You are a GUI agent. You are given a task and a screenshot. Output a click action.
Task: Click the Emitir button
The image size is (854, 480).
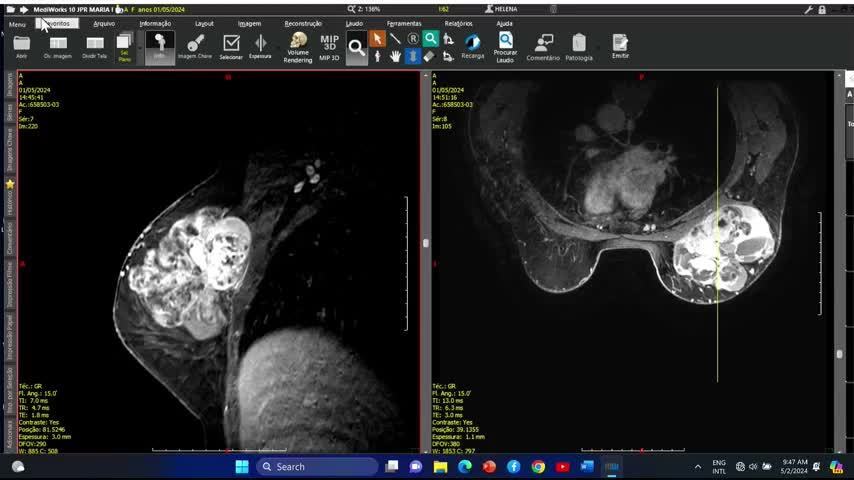(x=620, y=46)
